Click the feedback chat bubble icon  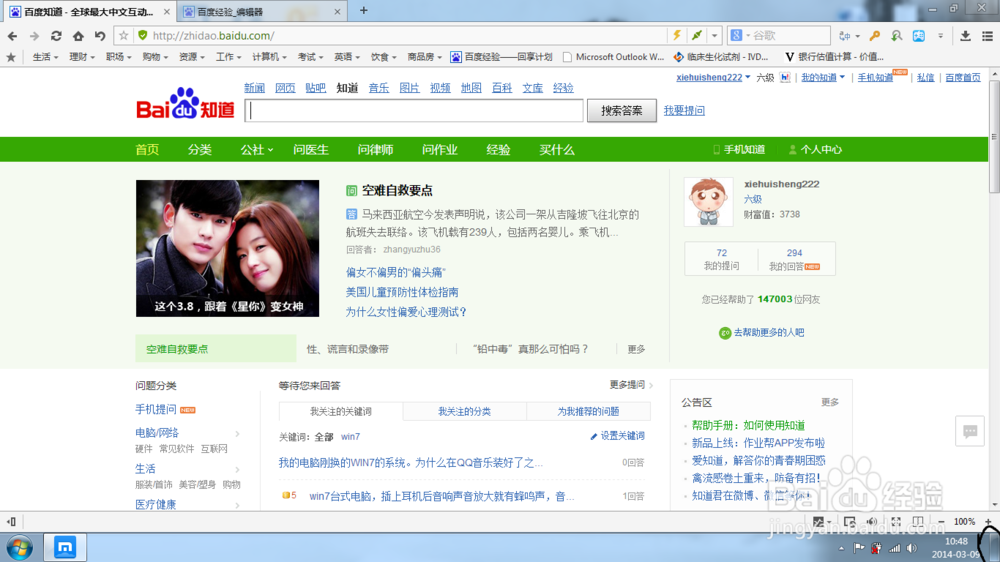click(970, 432)
